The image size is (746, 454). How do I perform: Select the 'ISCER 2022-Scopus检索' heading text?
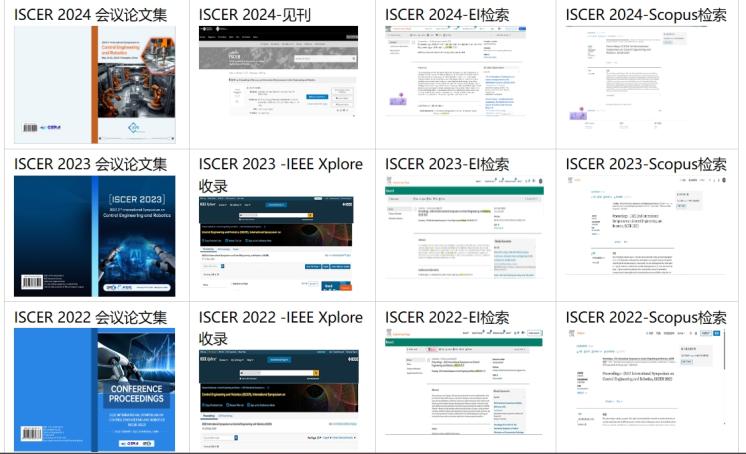point(646,317)
